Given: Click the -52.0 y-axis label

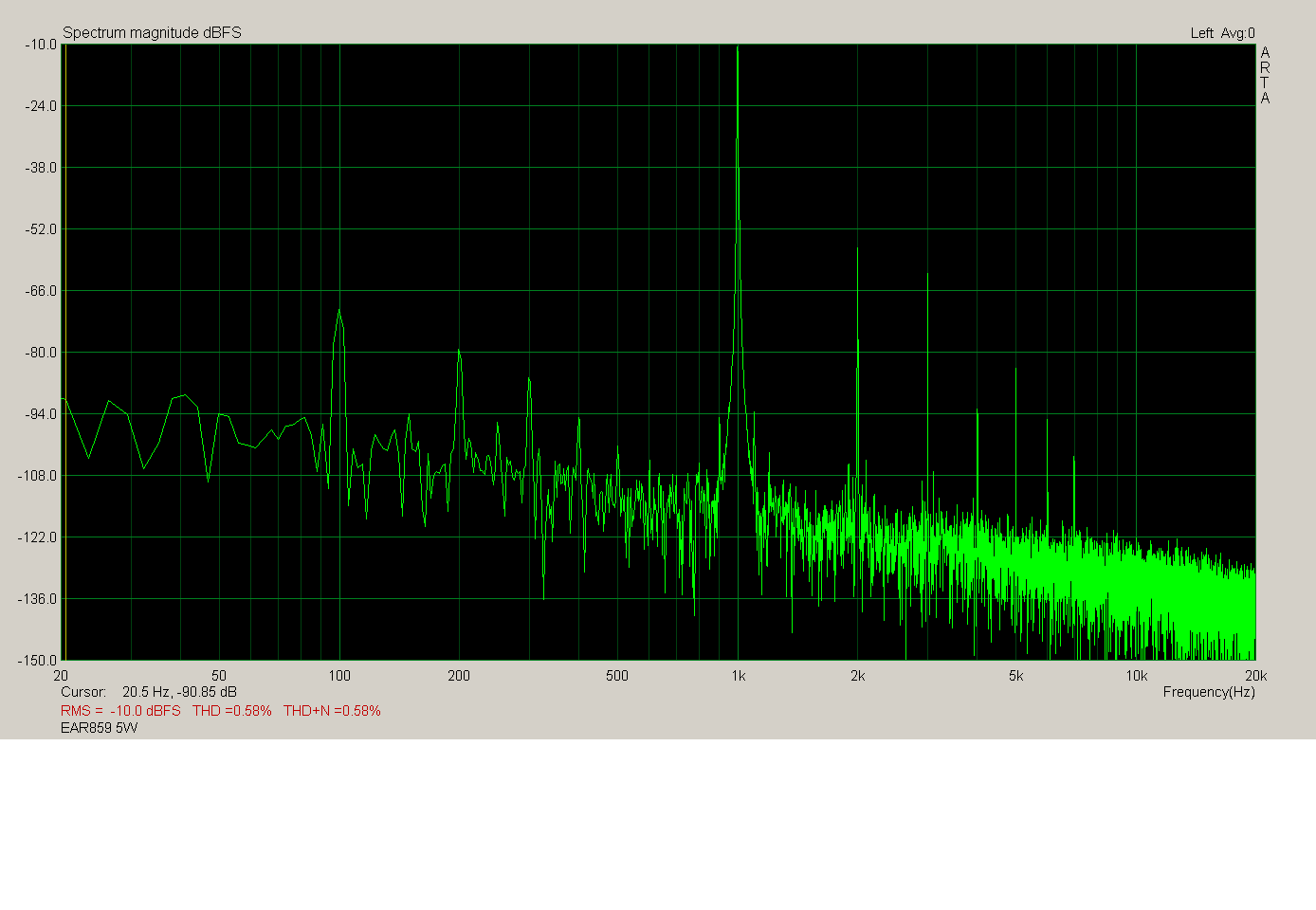Looking at the screenshot, I should click(x=41, y=228).
